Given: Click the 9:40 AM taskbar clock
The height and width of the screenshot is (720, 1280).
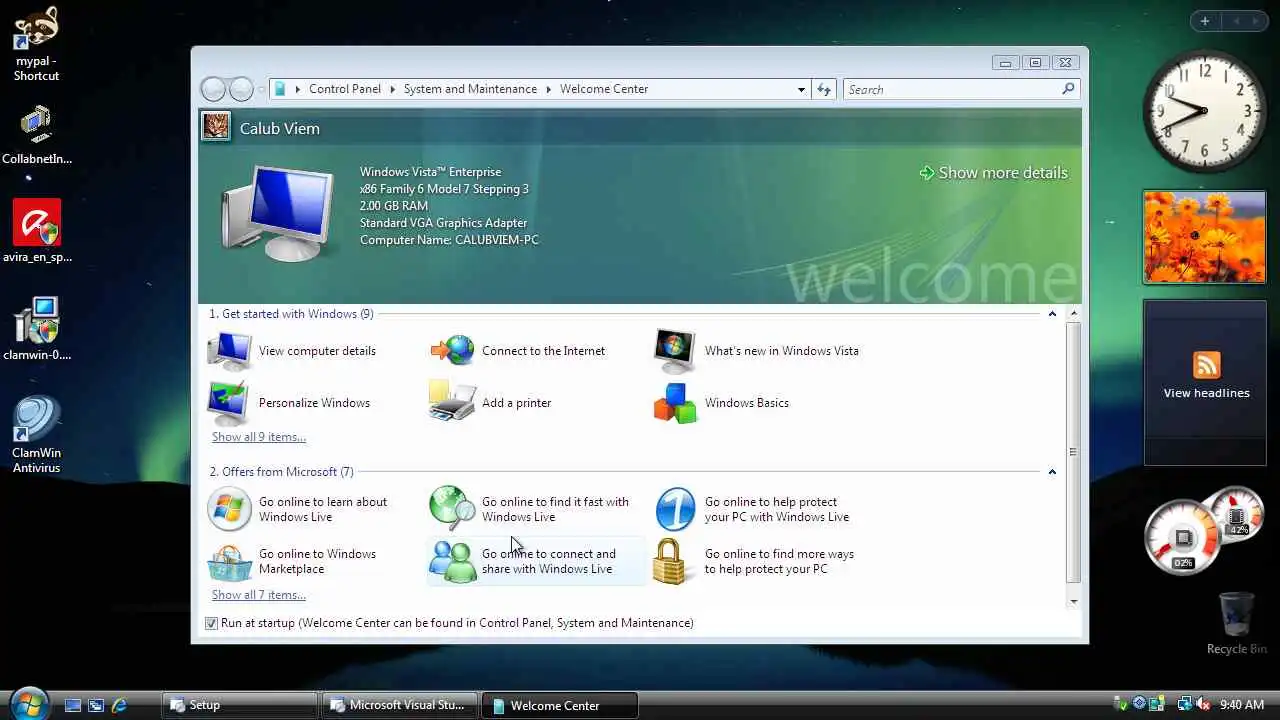Looking at the screenshot, I should (x=1242, y=705).
